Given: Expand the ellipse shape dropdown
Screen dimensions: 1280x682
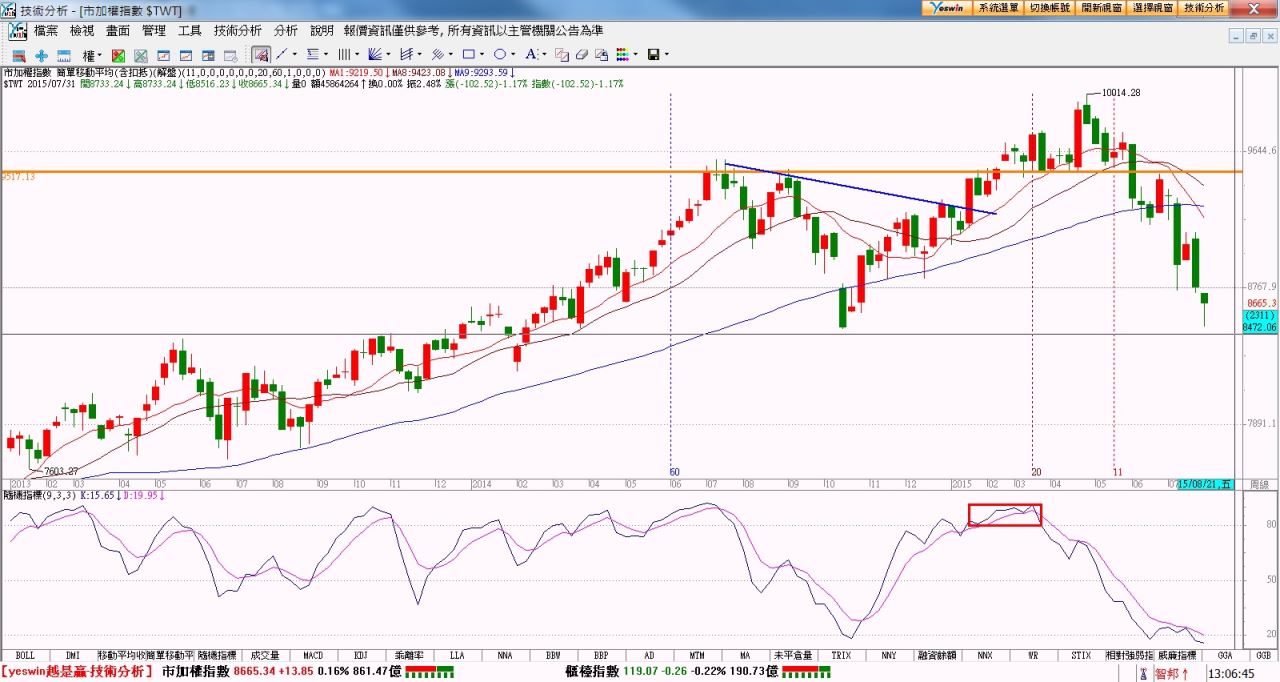Looking at the screenshot, I should [x=514, y=55].
